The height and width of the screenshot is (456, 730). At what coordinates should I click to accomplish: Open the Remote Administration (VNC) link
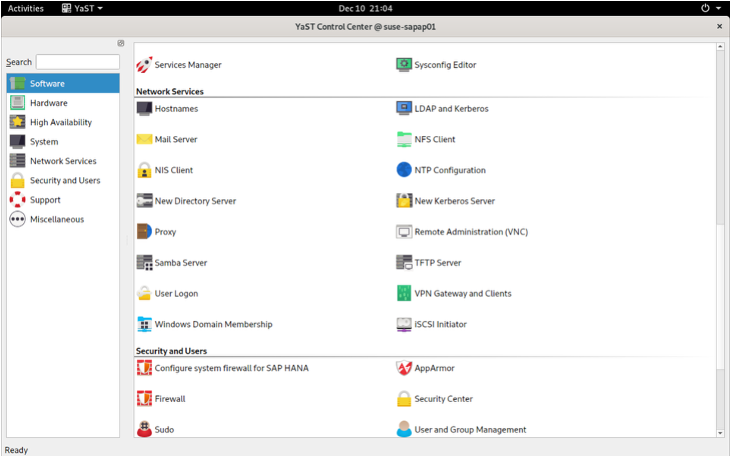tap(471, 232)
